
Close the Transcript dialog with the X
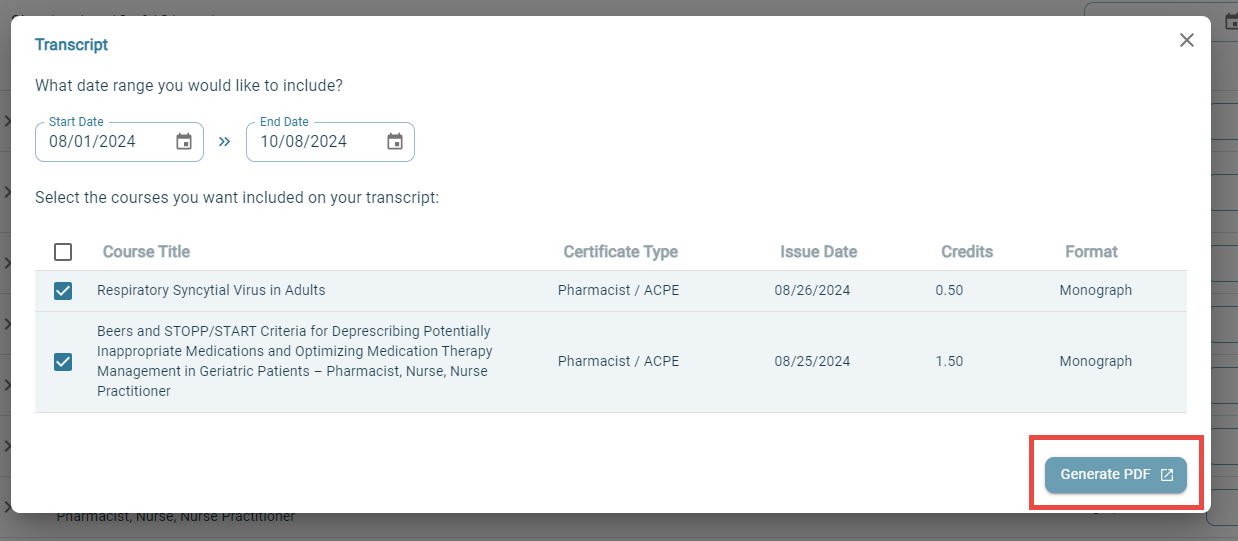1187,40
